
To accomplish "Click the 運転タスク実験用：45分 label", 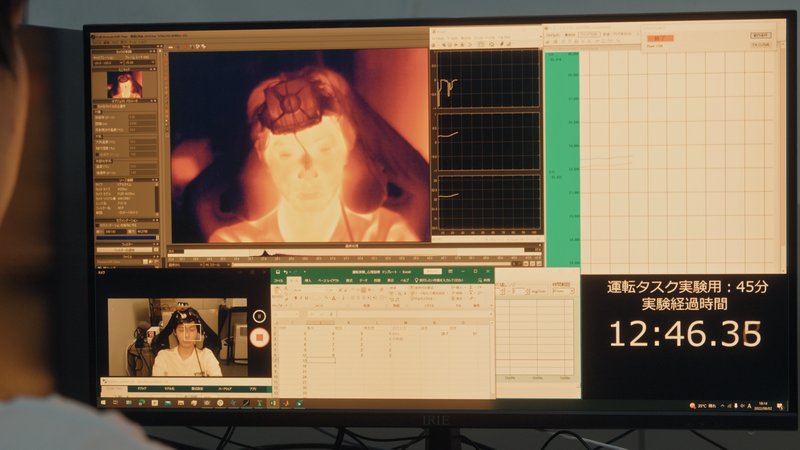I will click(687, 287).
